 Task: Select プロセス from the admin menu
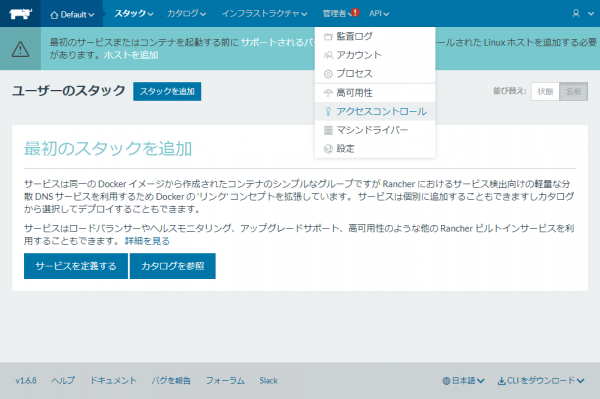point(375,73)
